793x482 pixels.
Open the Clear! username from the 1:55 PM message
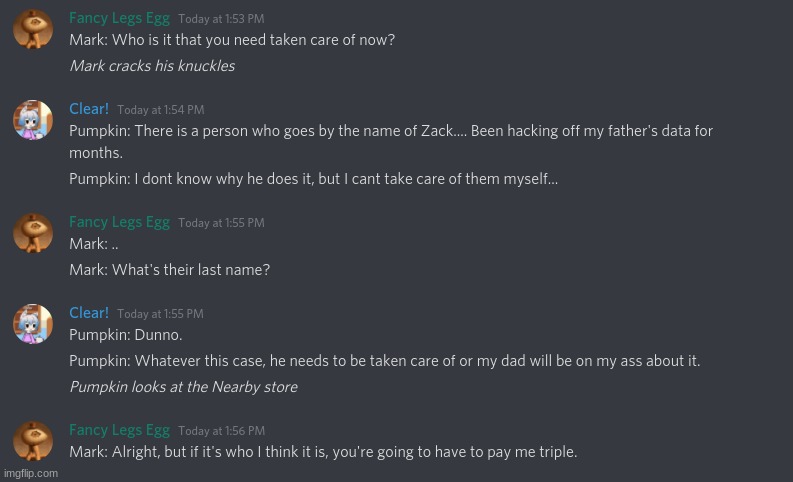click(89, 313)
